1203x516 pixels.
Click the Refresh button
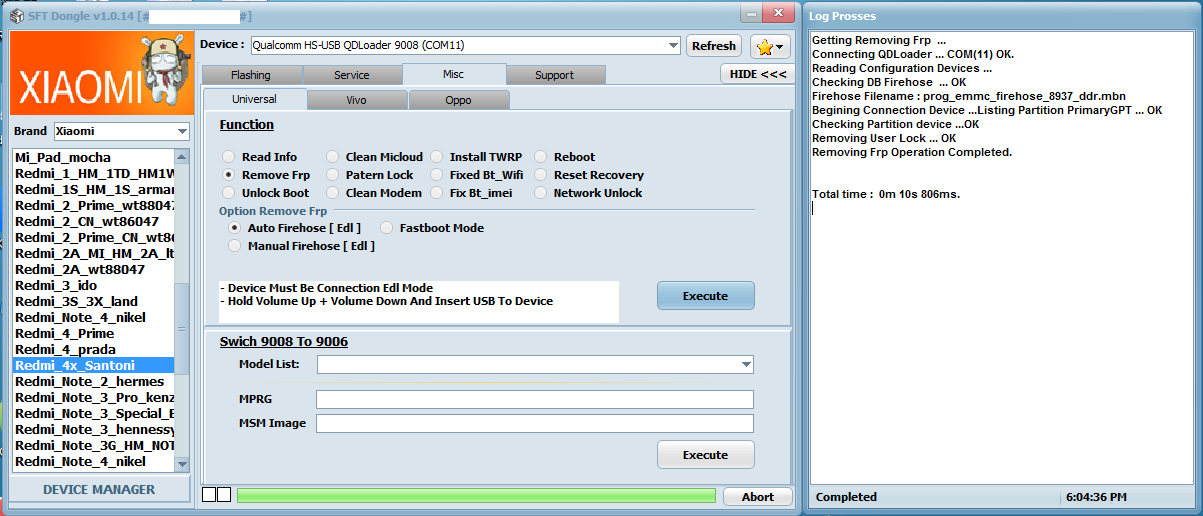point(714,46)
